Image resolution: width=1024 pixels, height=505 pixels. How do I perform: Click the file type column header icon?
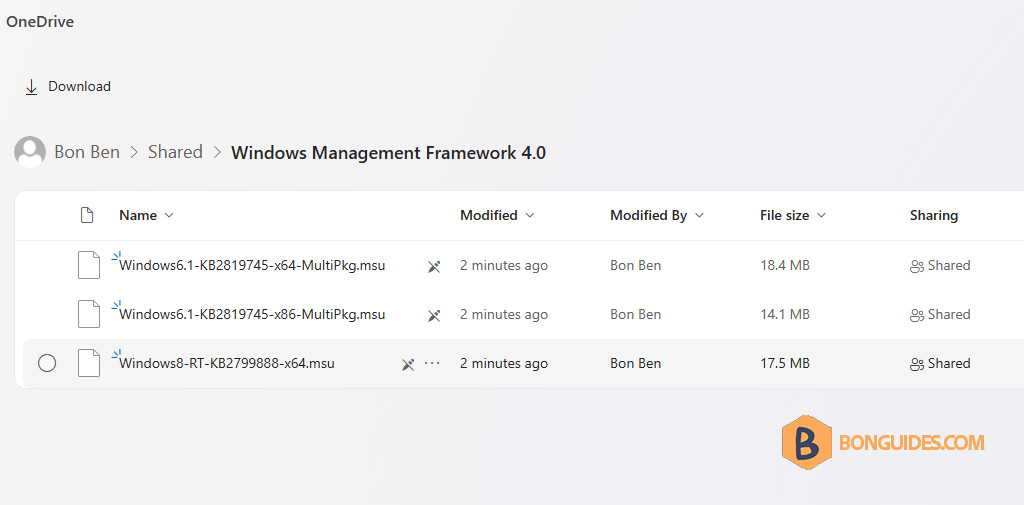(86, 215)
